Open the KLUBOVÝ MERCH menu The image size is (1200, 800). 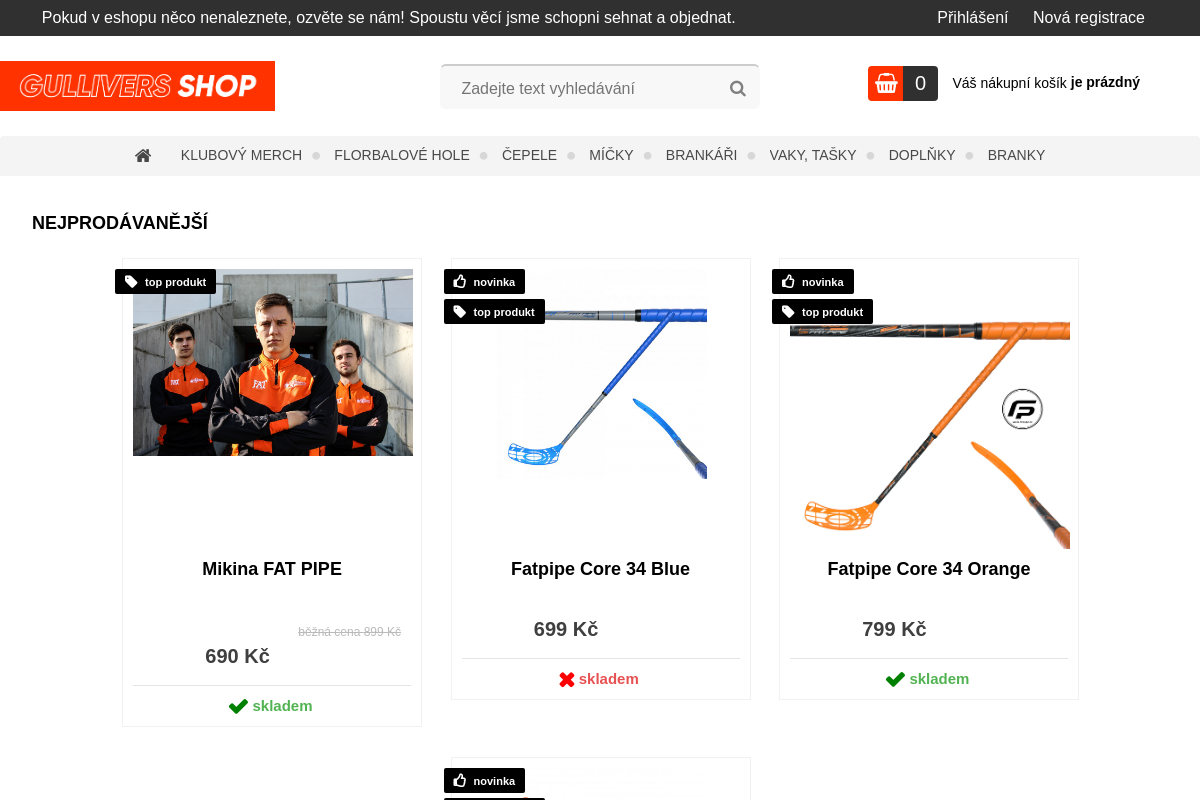pyautogui.click(x=241, y=155)
